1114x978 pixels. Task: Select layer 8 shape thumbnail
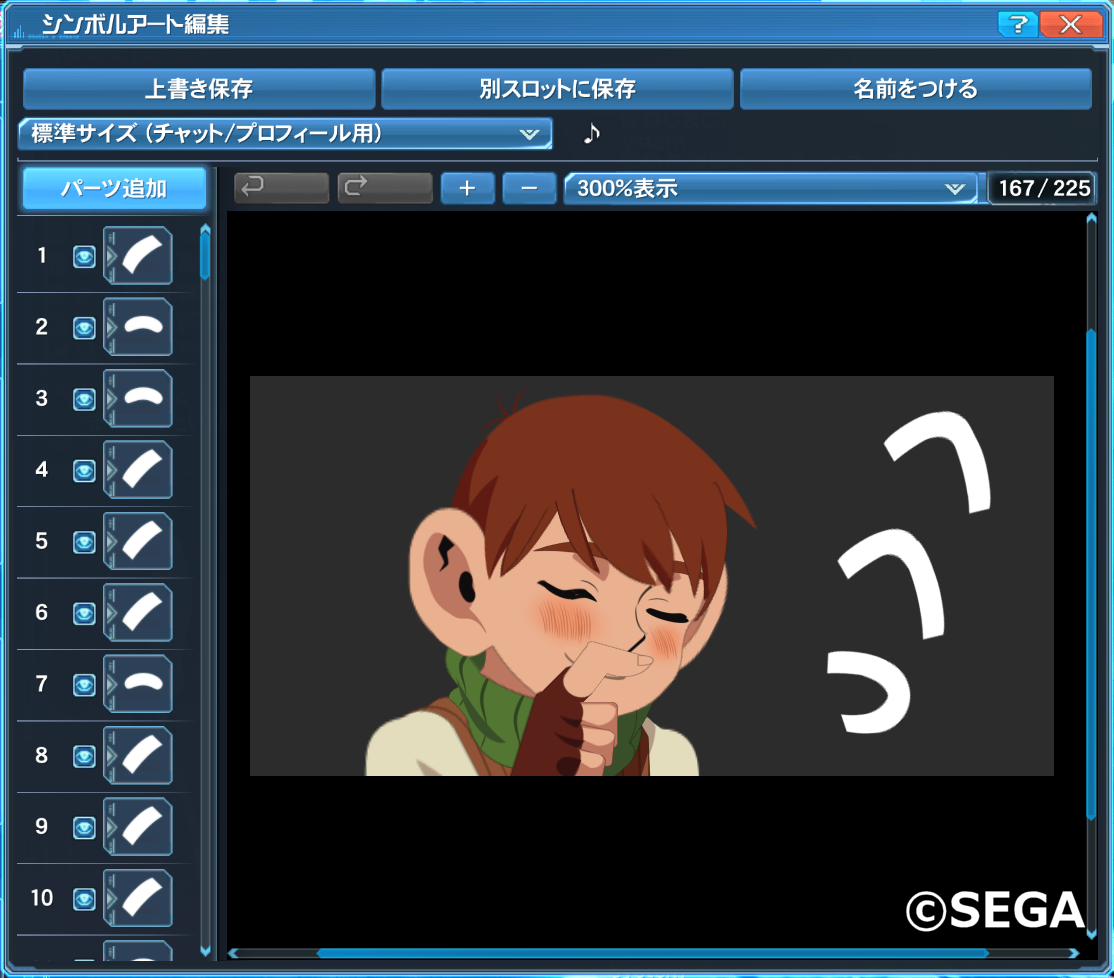tap(139, 755)
